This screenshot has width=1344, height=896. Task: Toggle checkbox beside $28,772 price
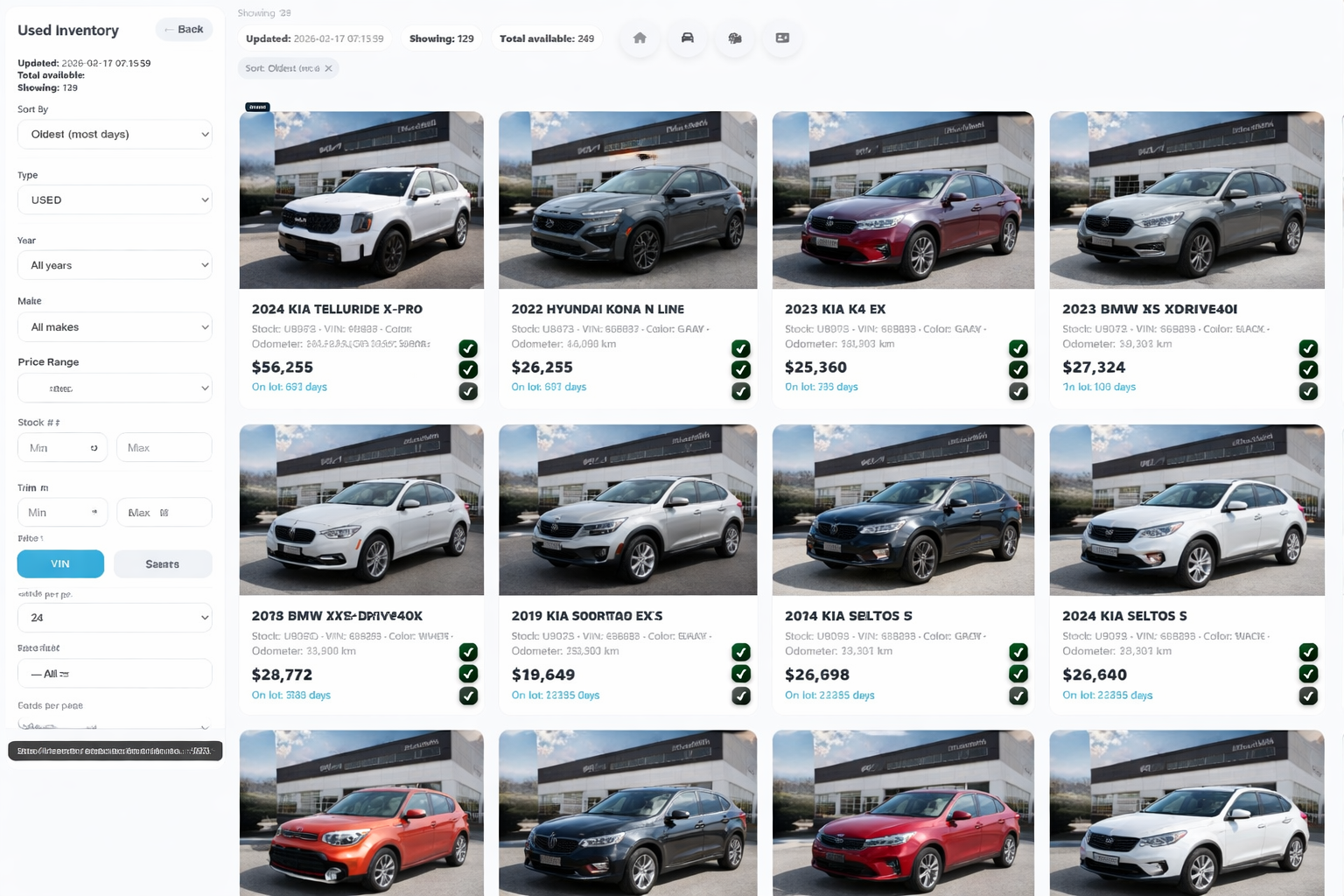click(468, 674)
